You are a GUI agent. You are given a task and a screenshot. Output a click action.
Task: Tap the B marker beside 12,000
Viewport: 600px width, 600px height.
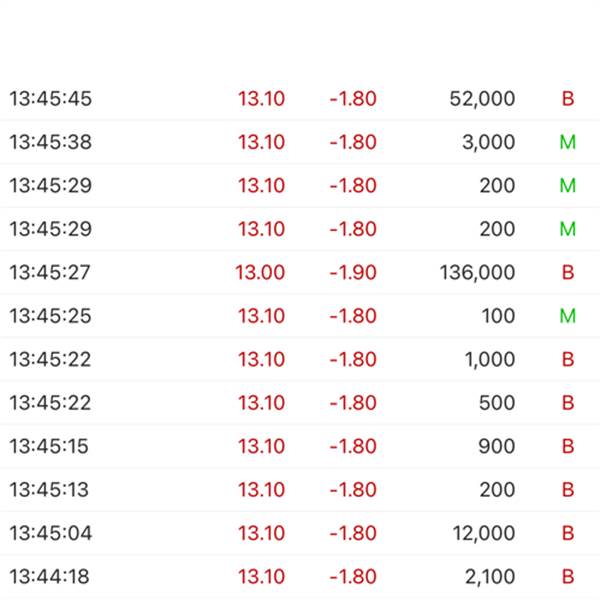tap(568, 533)
